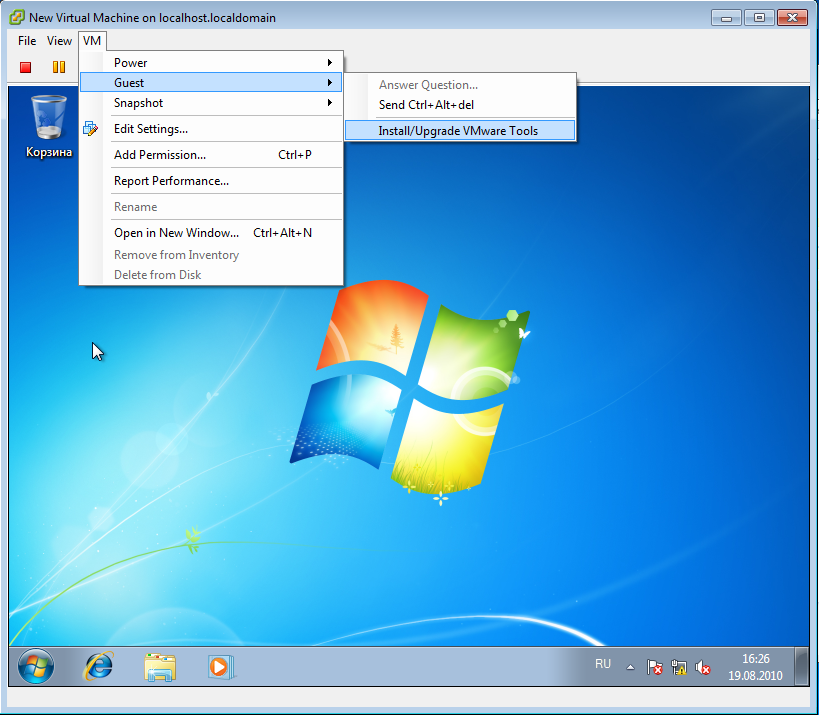Image resolution: width=819 pixels, height=715 pixels.
Task: Click the Show desktop button by the clock
Action: (x=802, y=666)
